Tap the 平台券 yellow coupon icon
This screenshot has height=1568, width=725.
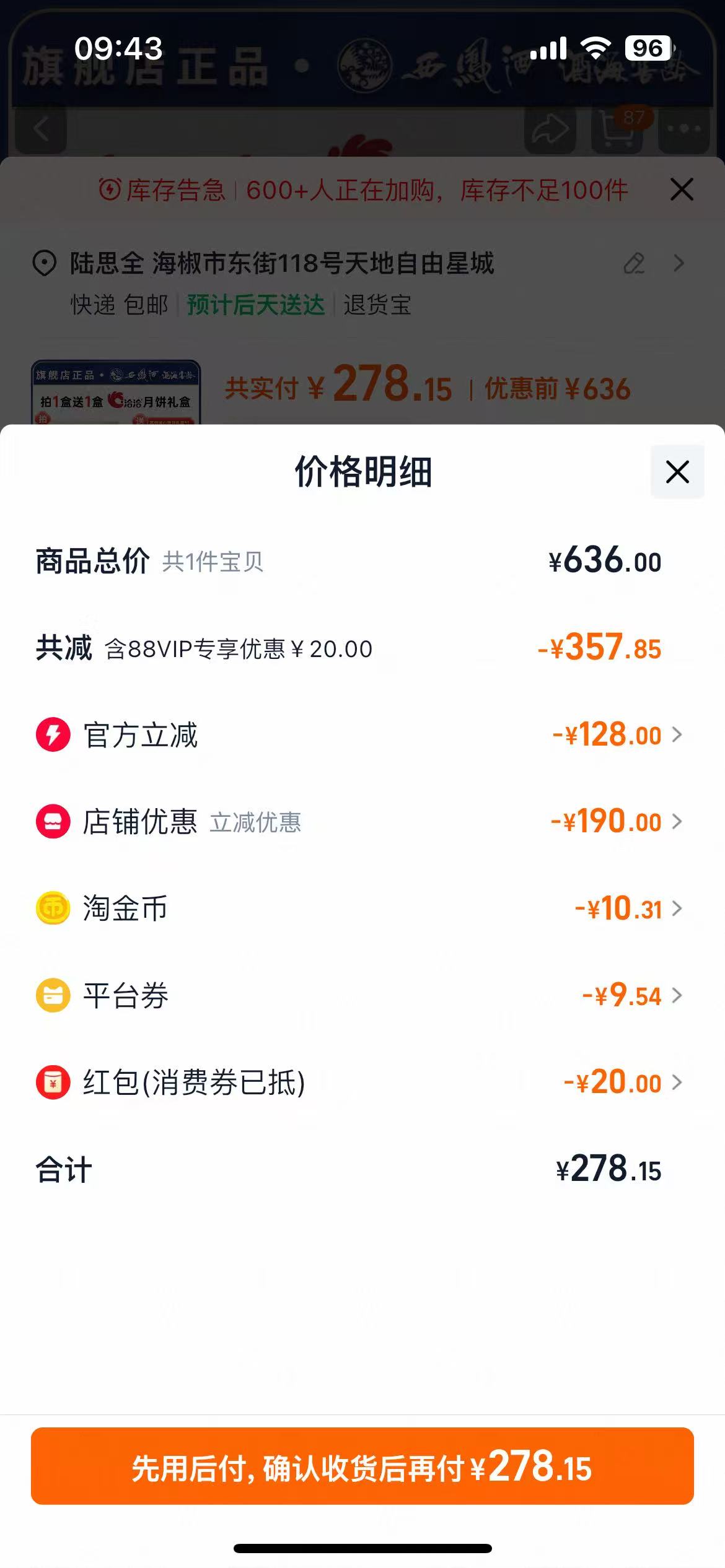coord(53,995)
